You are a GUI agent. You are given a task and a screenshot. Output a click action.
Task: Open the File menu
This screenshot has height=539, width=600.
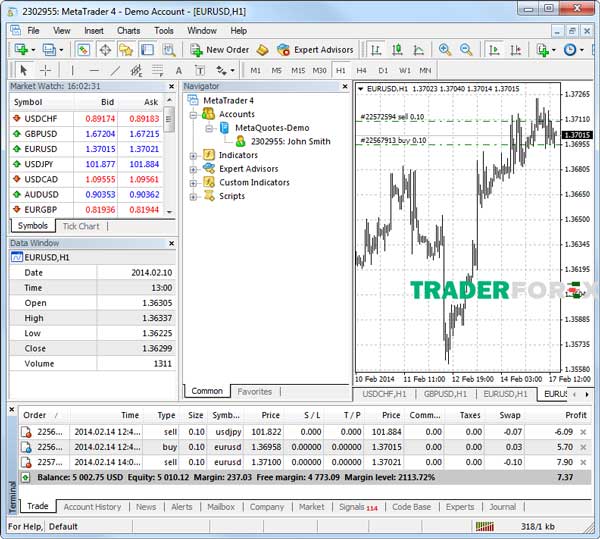33,31
